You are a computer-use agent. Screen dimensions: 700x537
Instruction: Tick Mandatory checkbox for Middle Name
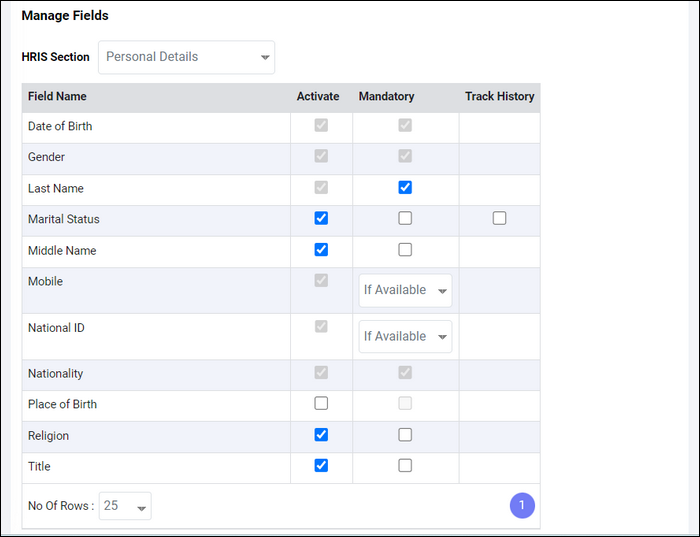[405, 250]
